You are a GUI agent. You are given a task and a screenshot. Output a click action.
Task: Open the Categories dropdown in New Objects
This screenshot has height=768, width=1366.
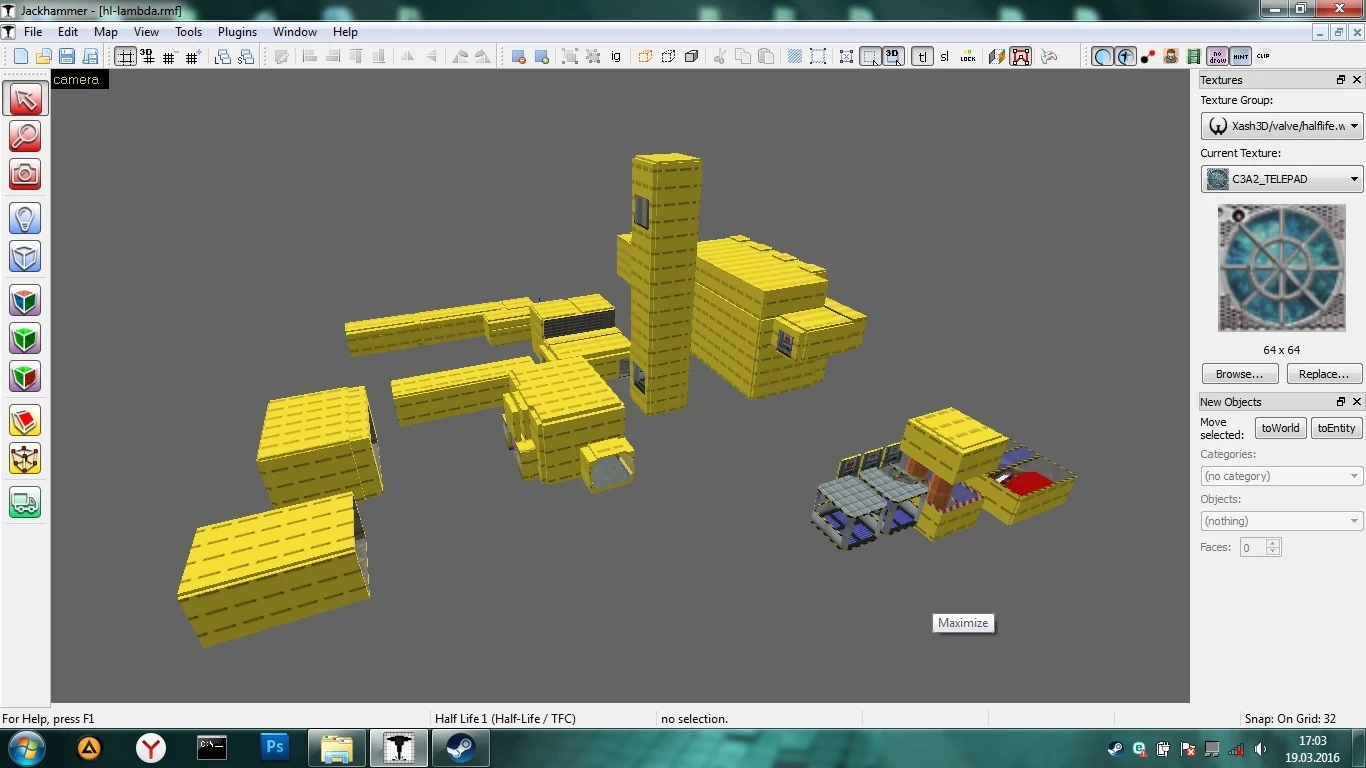(1281, 476)
